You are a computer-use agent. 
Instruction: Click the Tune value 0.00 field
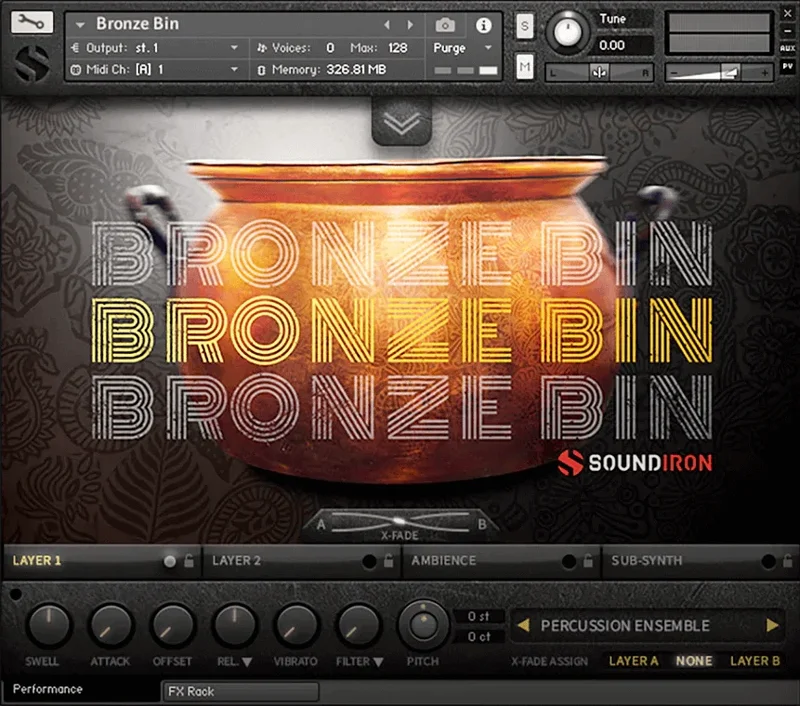tap(624, 45)
